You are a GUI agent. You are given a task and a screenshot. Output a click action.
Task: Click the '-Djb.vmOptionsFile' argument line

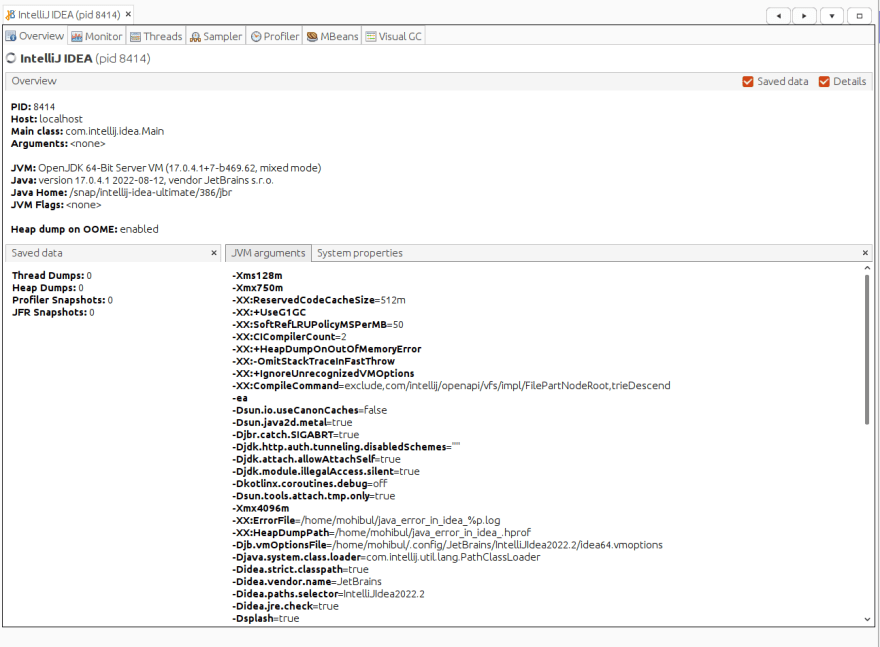pyautogui.click(x=447, y=545)
